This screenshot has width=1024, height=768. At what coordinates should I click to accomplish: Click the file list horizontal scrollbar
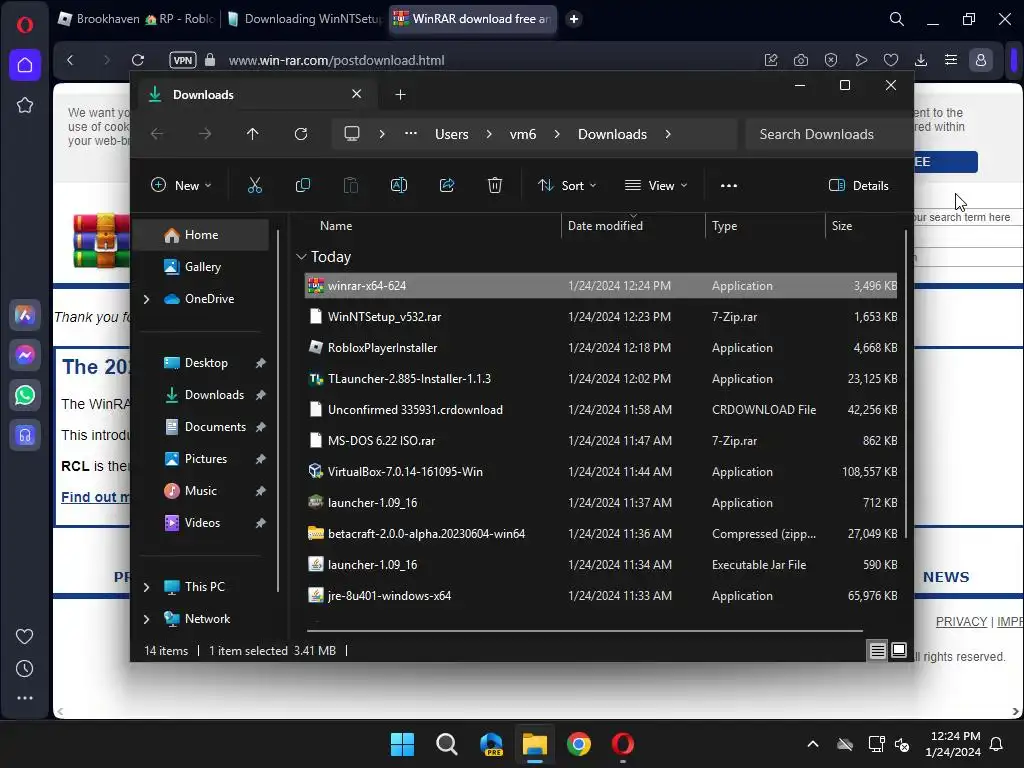584,631
